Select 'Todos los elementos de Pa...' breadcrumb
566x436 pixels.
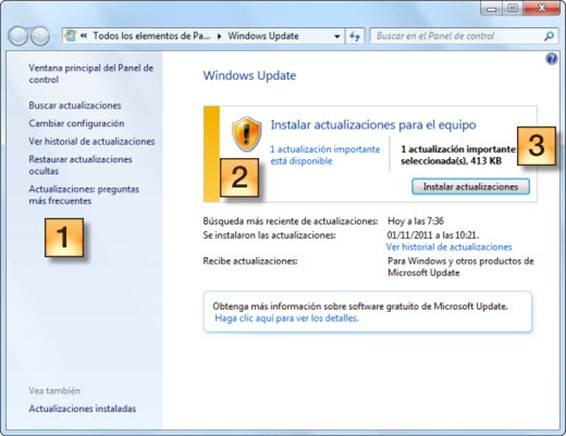pos(151,36)
